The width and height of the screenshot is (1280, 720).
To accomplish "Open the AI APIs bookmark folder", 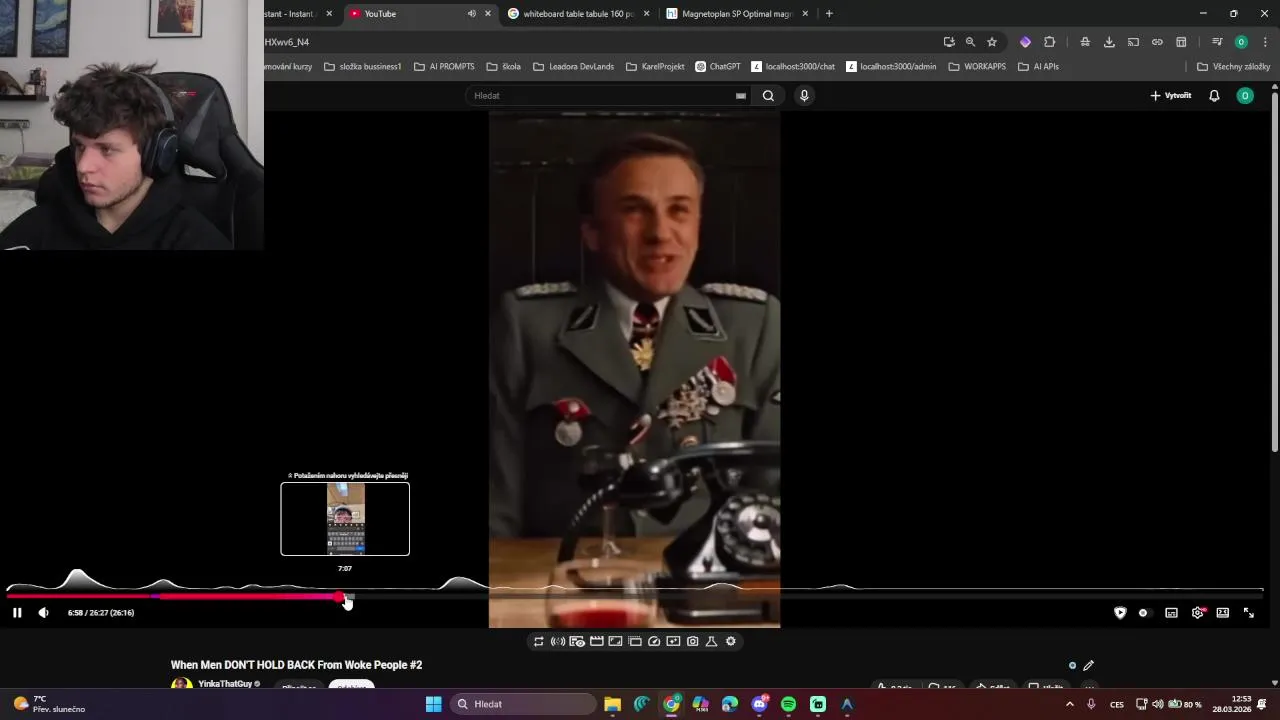I will (1038, 67).
